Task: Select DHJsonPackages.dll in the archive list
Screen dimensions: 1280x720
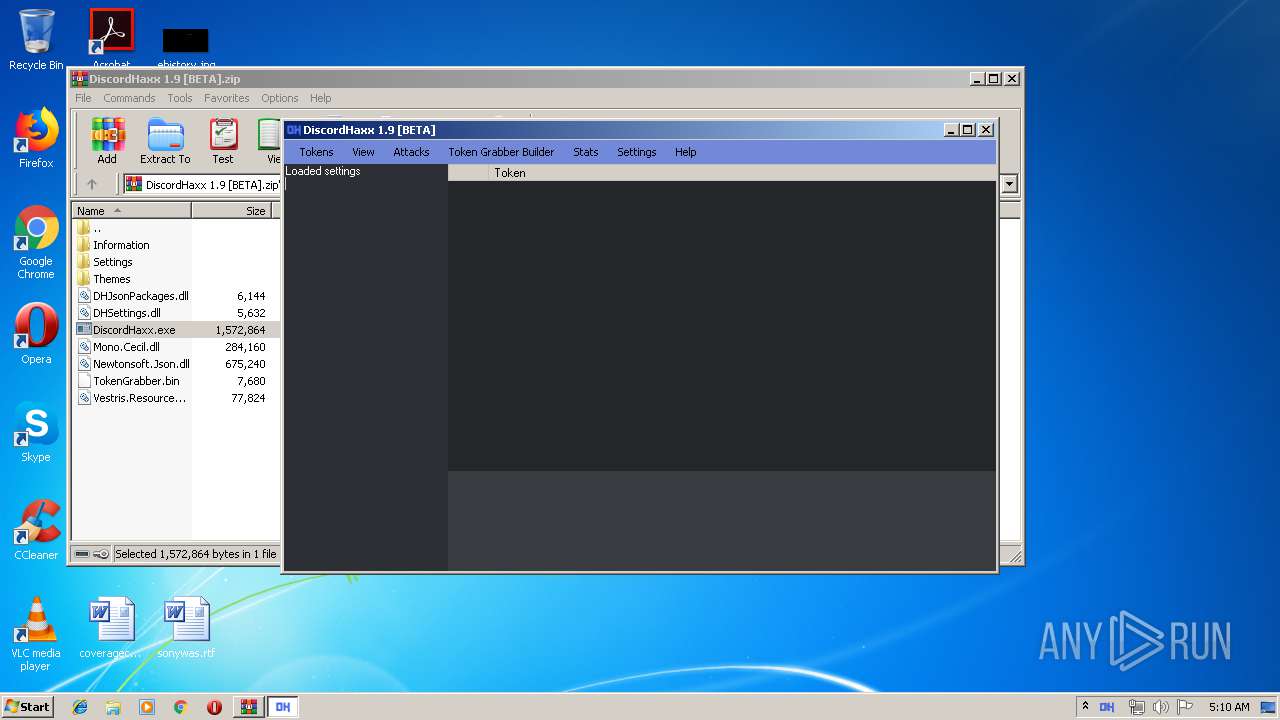Action: click(x=175, y=296)
